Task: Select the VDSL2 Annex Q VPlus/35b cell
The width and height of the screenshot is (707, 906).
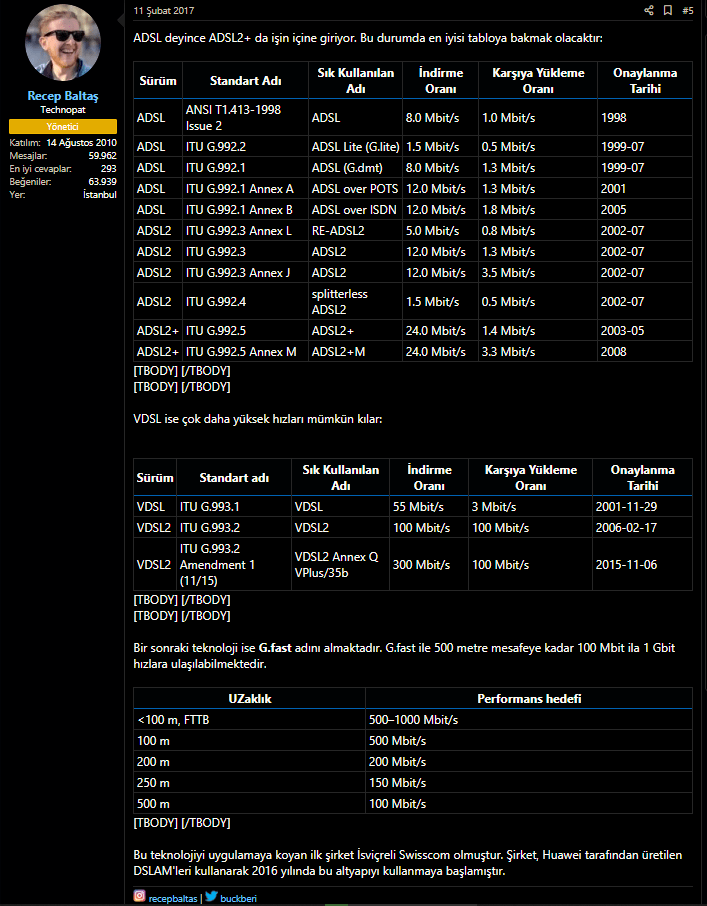Action: tap(340, 565)
